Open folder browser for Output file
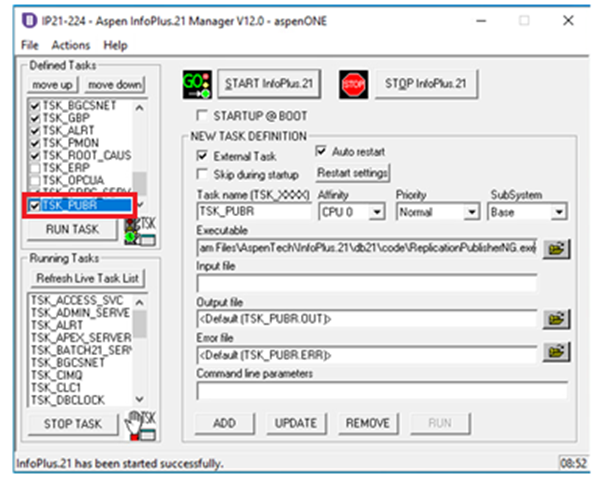The width and height of the screenshot is (598, 478). pos(556,319)
